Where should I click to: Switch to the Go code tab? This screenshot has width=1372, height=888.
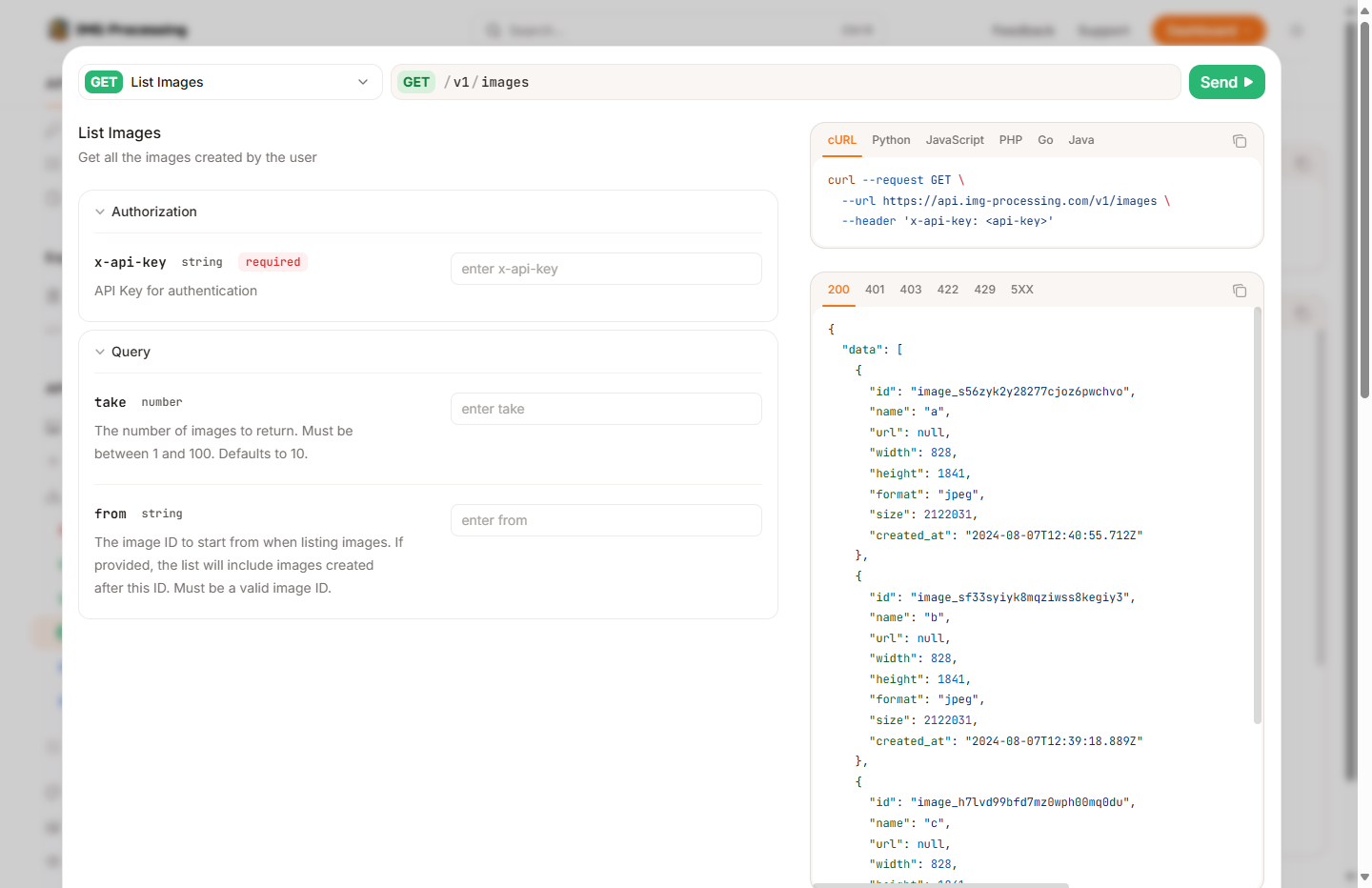pyautogui.click(x=1045, y=140)
